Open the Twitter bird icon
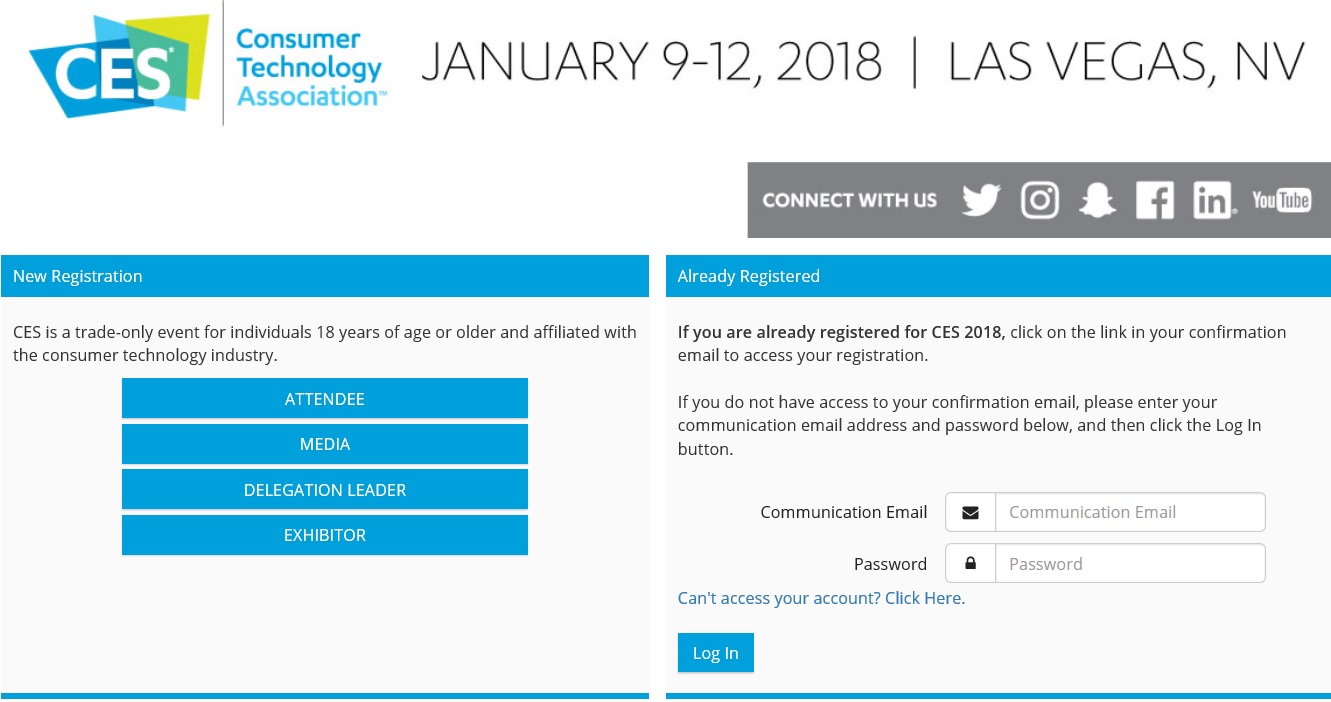The height and width of the screenshot is (702, 1331). [x=981, y=200]
